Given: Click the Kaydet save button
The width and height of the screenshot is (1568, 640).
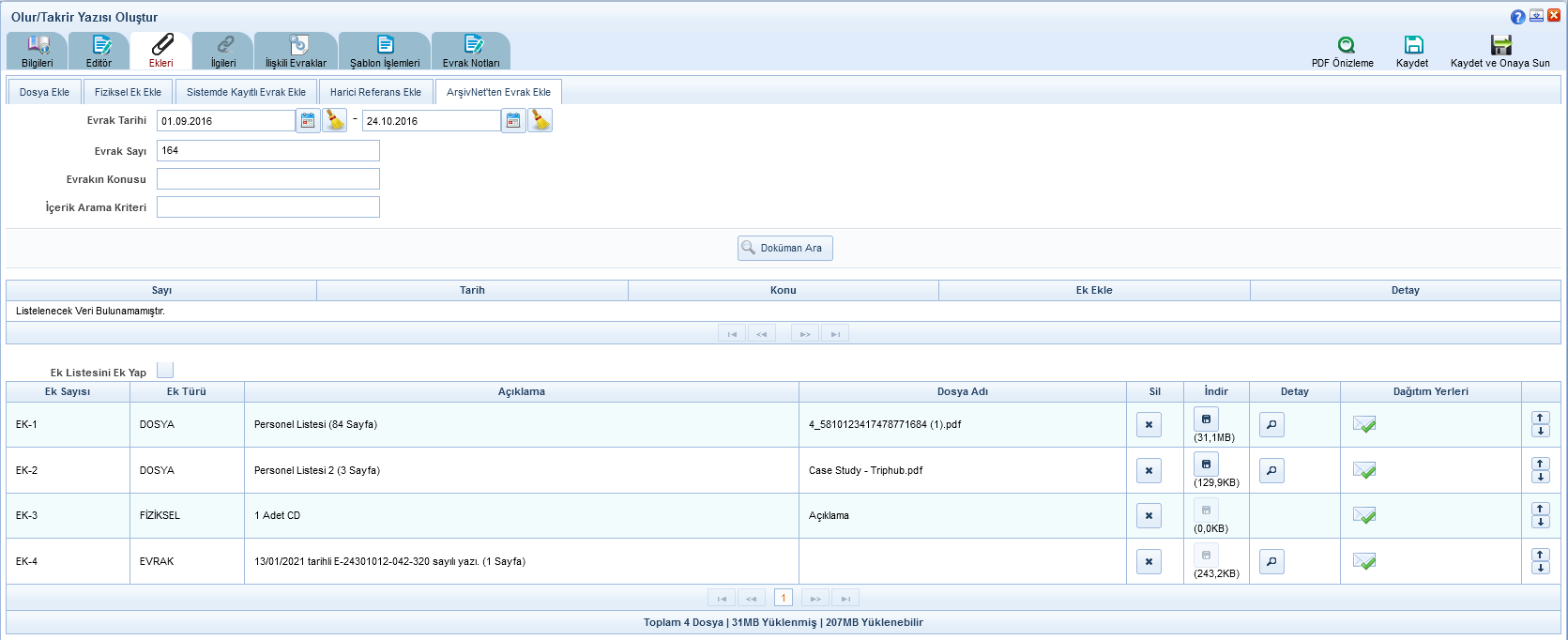Looking at the screenshot, I should 1412,52.
